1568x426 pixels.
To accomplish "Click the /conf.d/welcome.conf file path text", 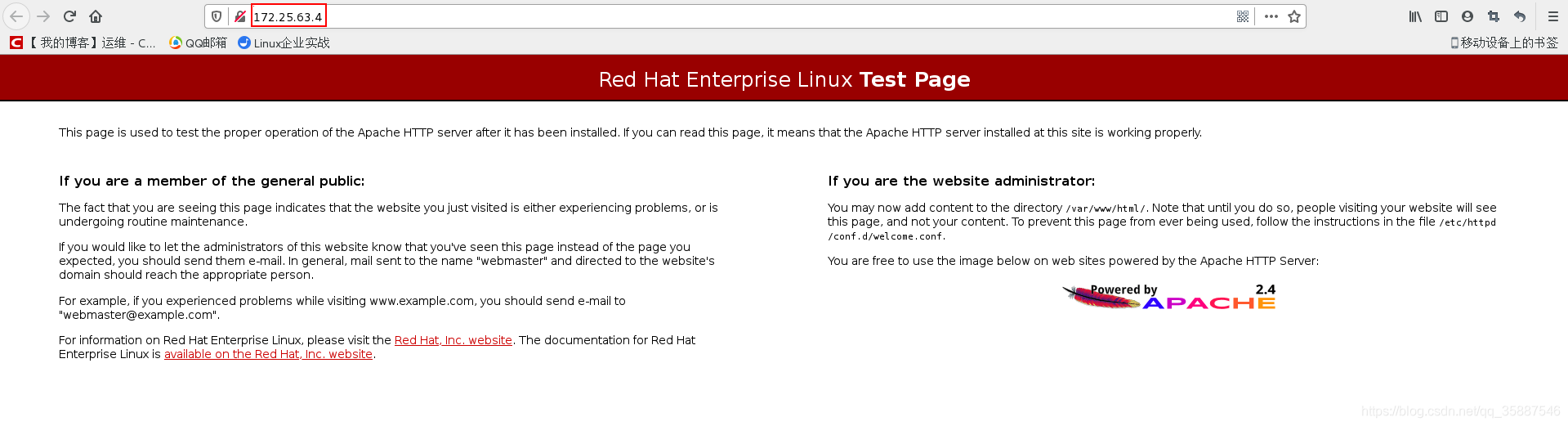I will pos(886,236).
